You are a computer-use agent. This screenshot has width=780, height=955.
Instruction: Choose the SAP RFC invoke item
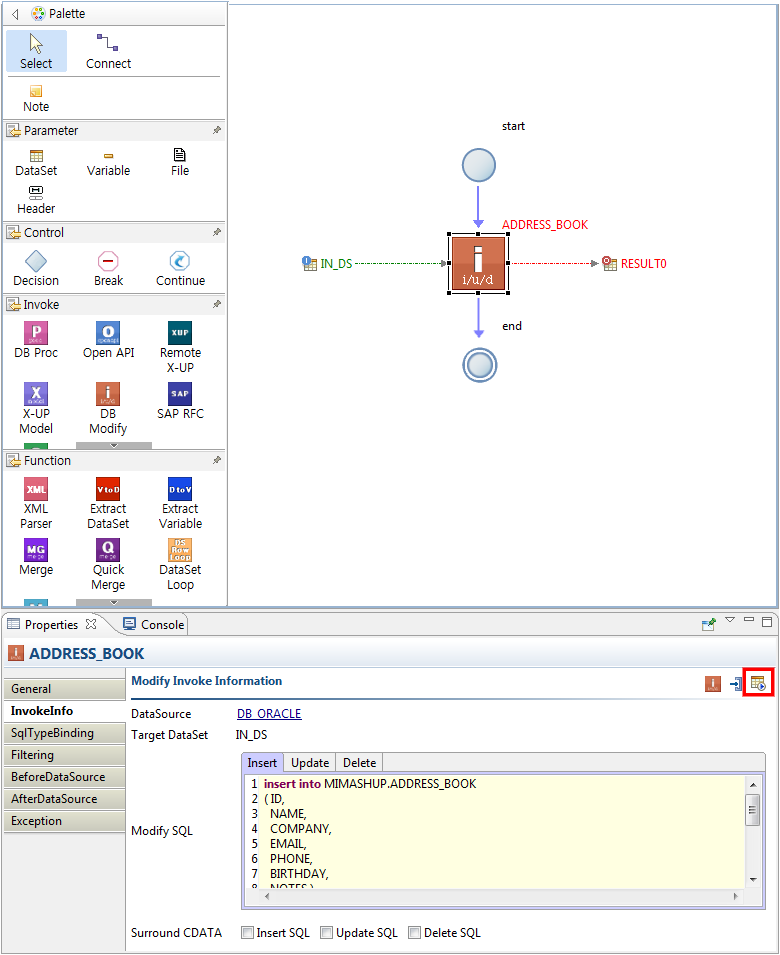pyautogui.click(x=180, y=401)
